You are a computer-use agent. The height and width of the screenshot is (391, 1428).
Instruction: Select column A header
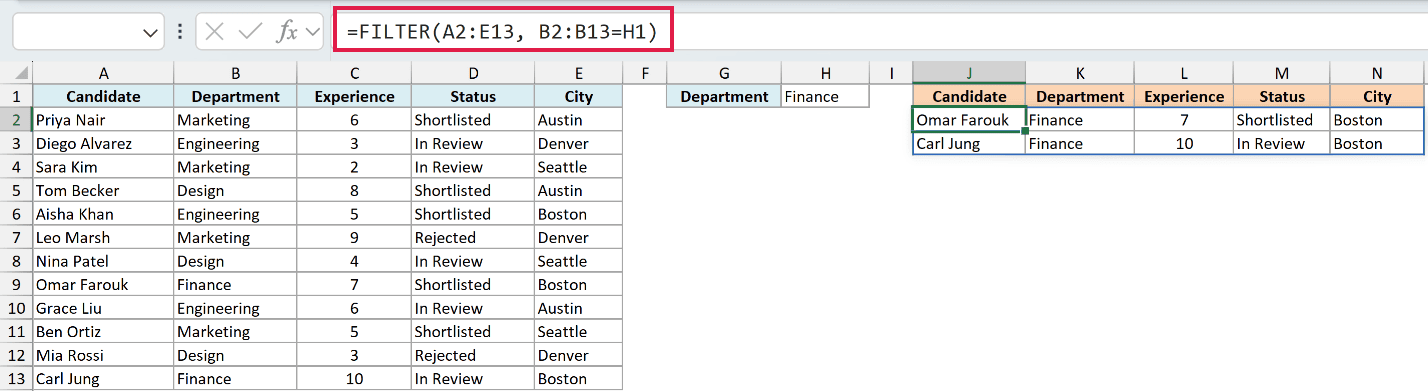click(103, 73)
